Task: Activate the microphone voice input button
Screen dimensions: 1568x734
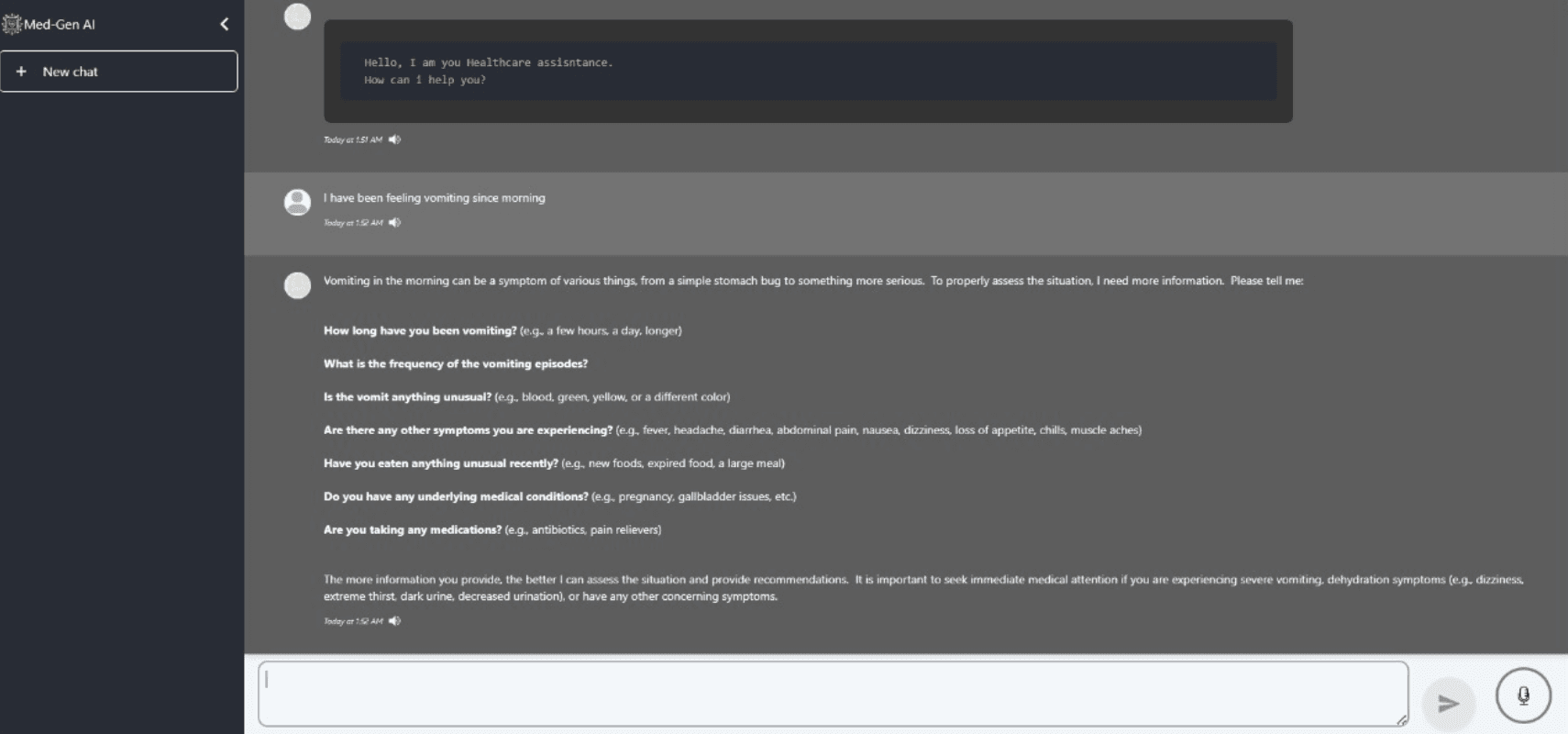Action: click(1523, 695)
